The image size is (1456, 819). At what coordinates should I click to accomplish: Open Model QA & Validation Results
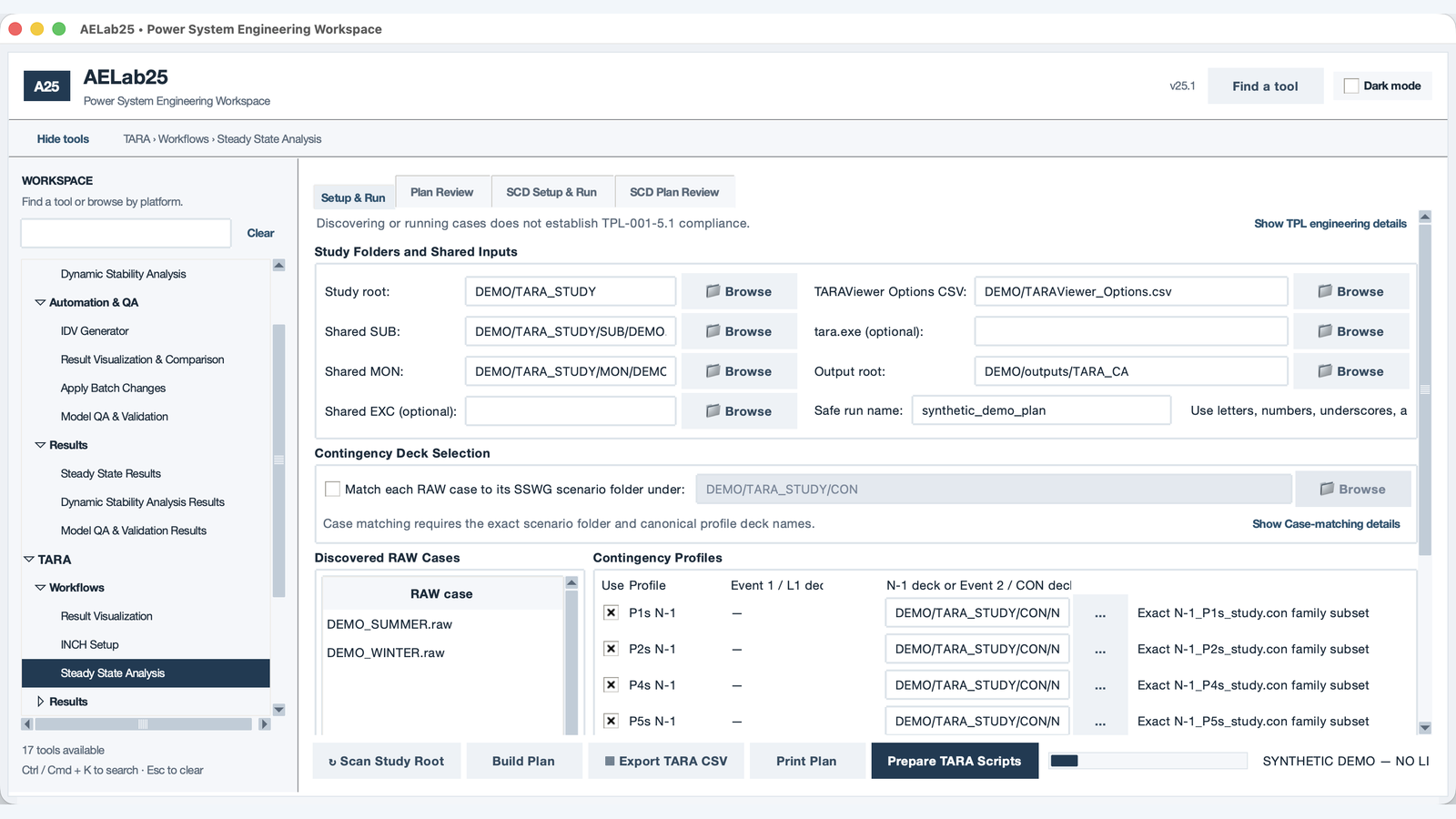pyautogui.click(x=134, y=531)
